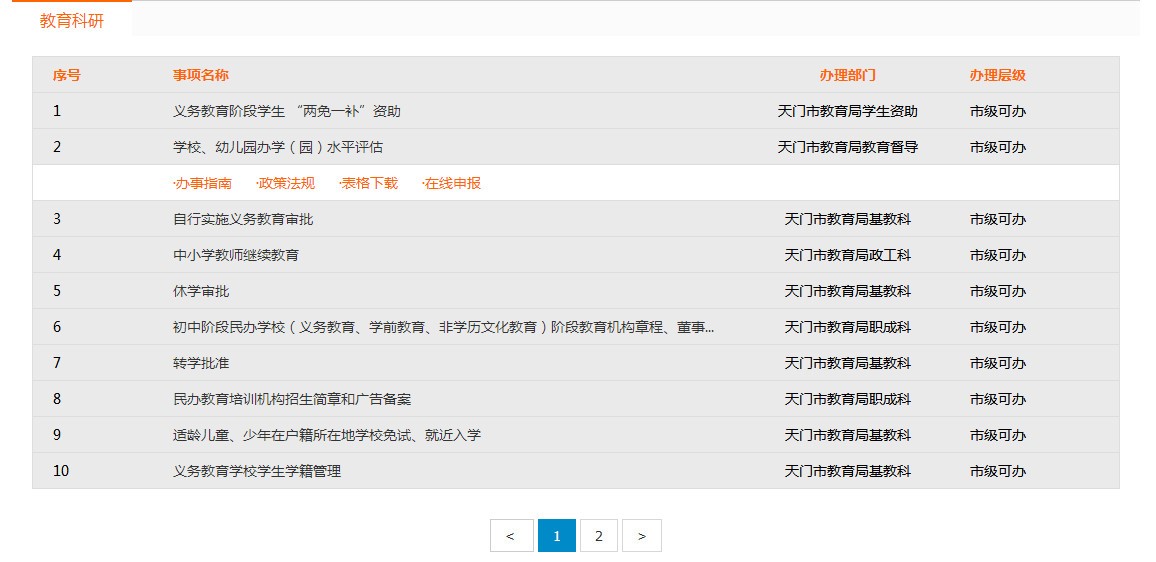Viewport: 1156px width, 562px height.
Task: Select item 义务教育学校学生学籍管理
Action: tap(257, 473)
